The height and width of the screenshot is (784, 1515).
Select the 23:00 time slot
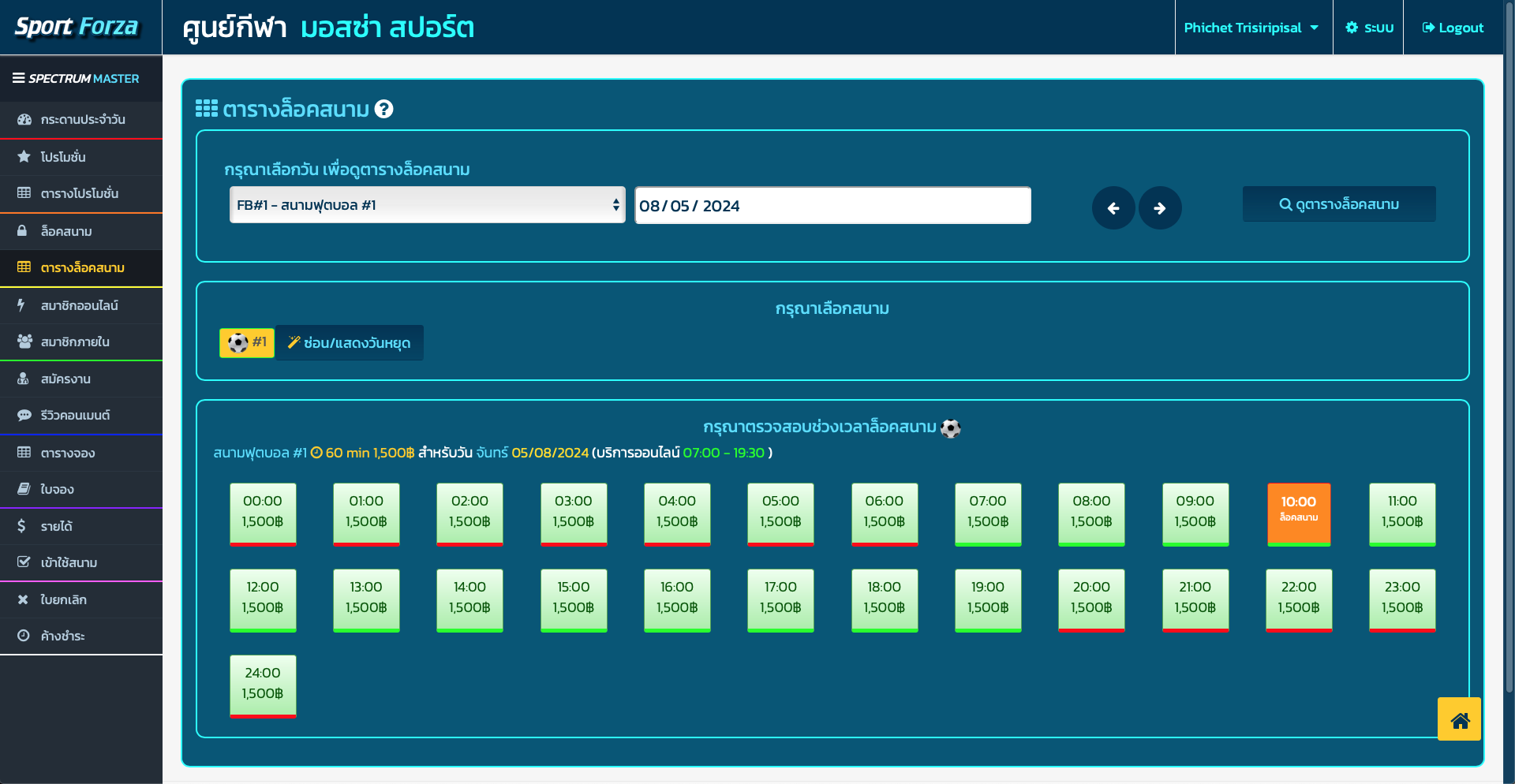1402,599
